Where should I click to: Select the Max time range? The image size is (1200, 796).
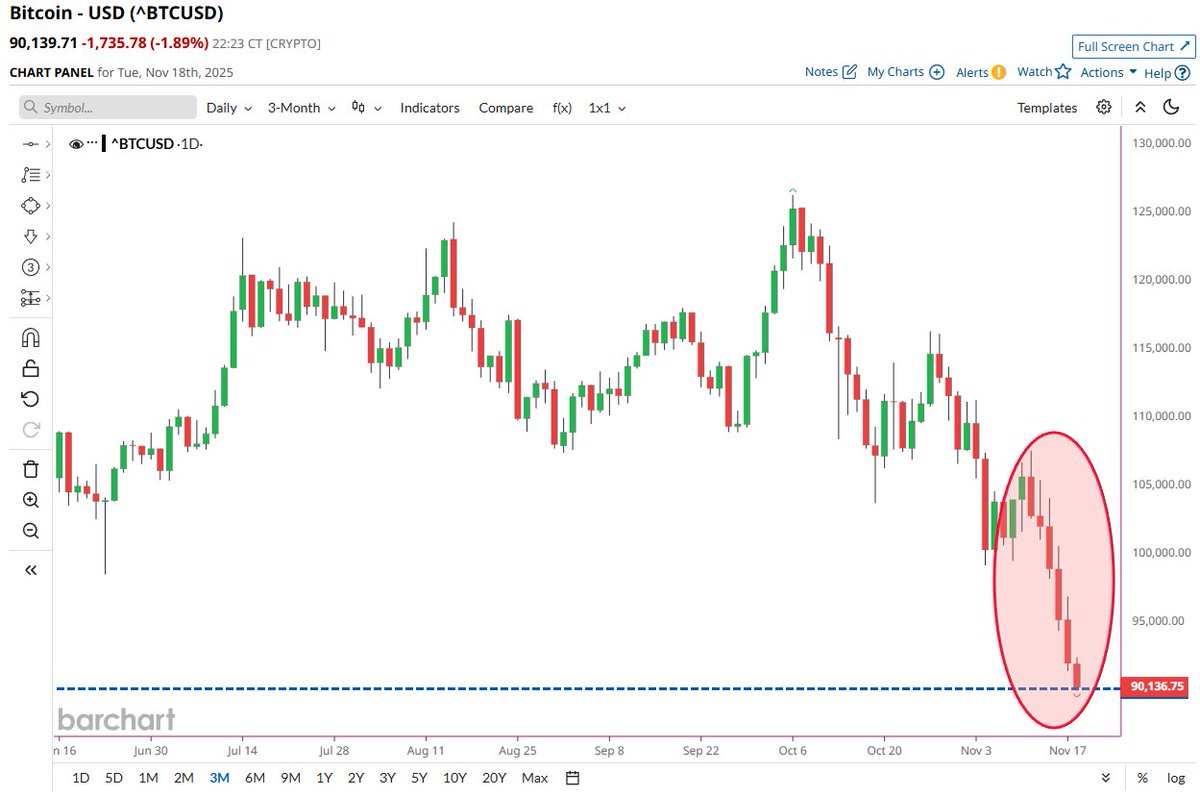(535, 777)
